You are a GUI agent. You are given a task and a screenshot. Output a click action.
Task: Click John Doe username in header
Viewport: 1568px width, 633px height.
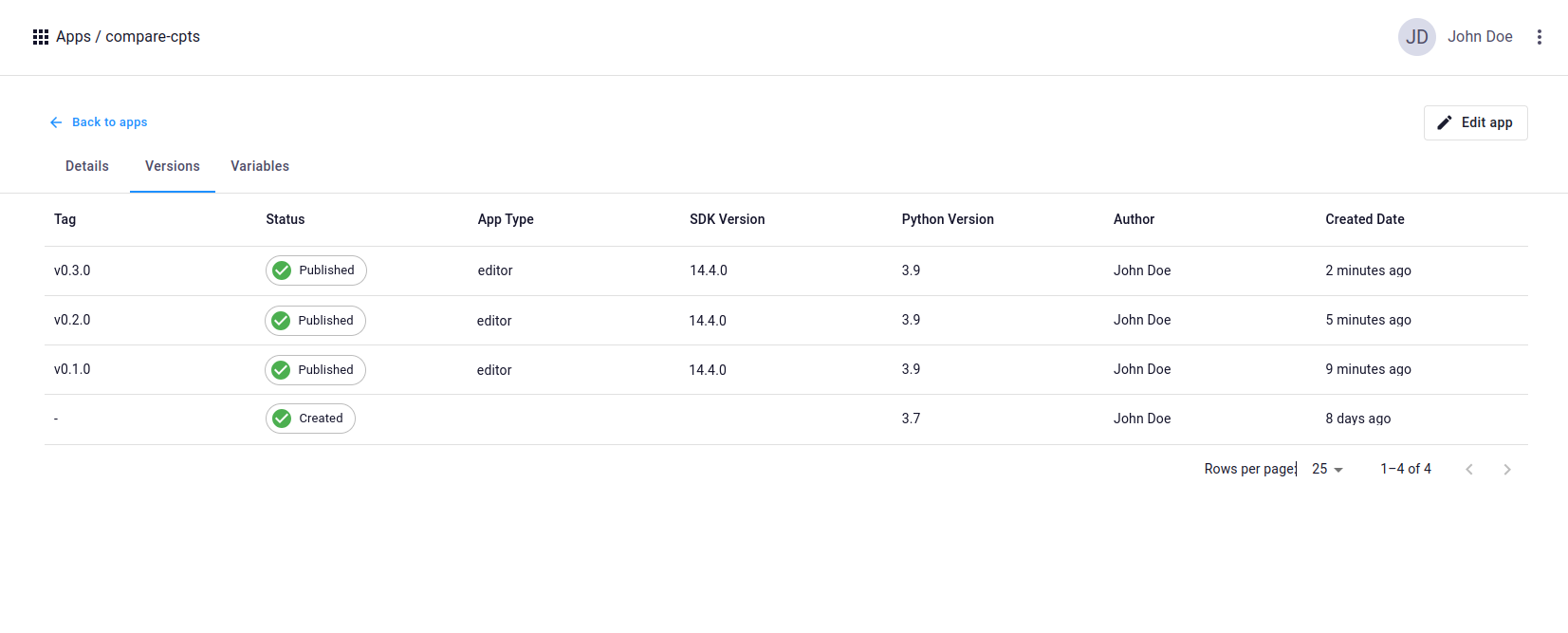point(1480,36)
